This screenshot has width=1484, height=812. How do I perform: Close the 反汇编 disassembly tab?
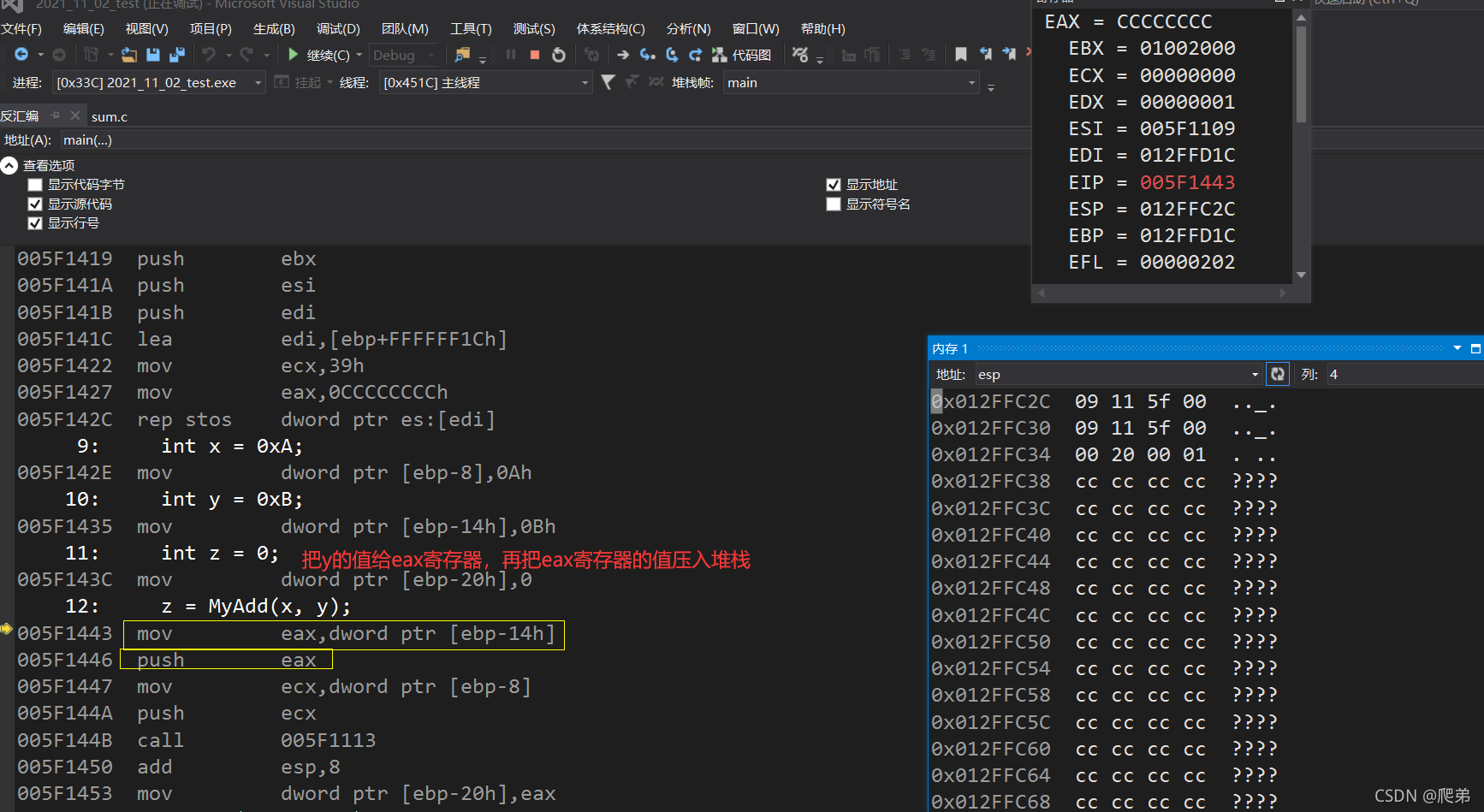click(x=75, y=116)
